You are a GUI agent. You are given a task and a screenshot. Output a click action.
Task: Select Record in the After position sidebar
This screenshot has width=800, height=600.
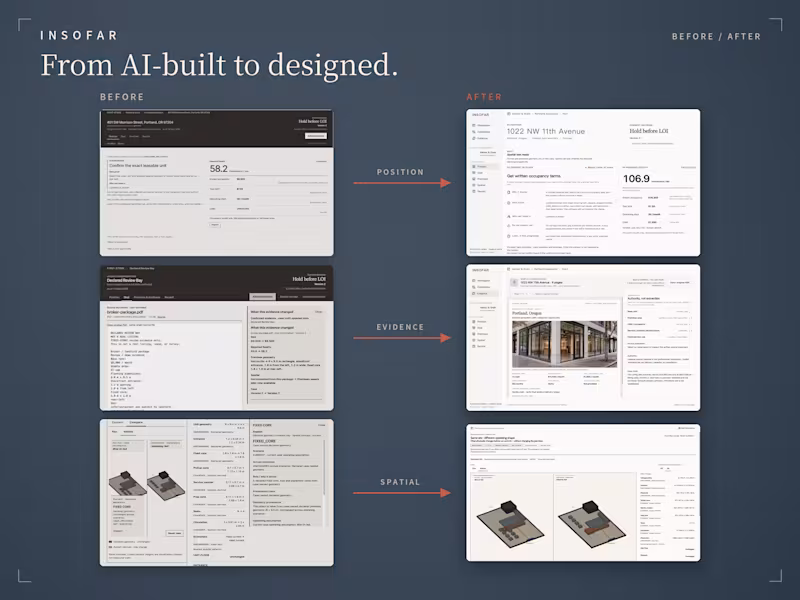(x=480, y=191)
